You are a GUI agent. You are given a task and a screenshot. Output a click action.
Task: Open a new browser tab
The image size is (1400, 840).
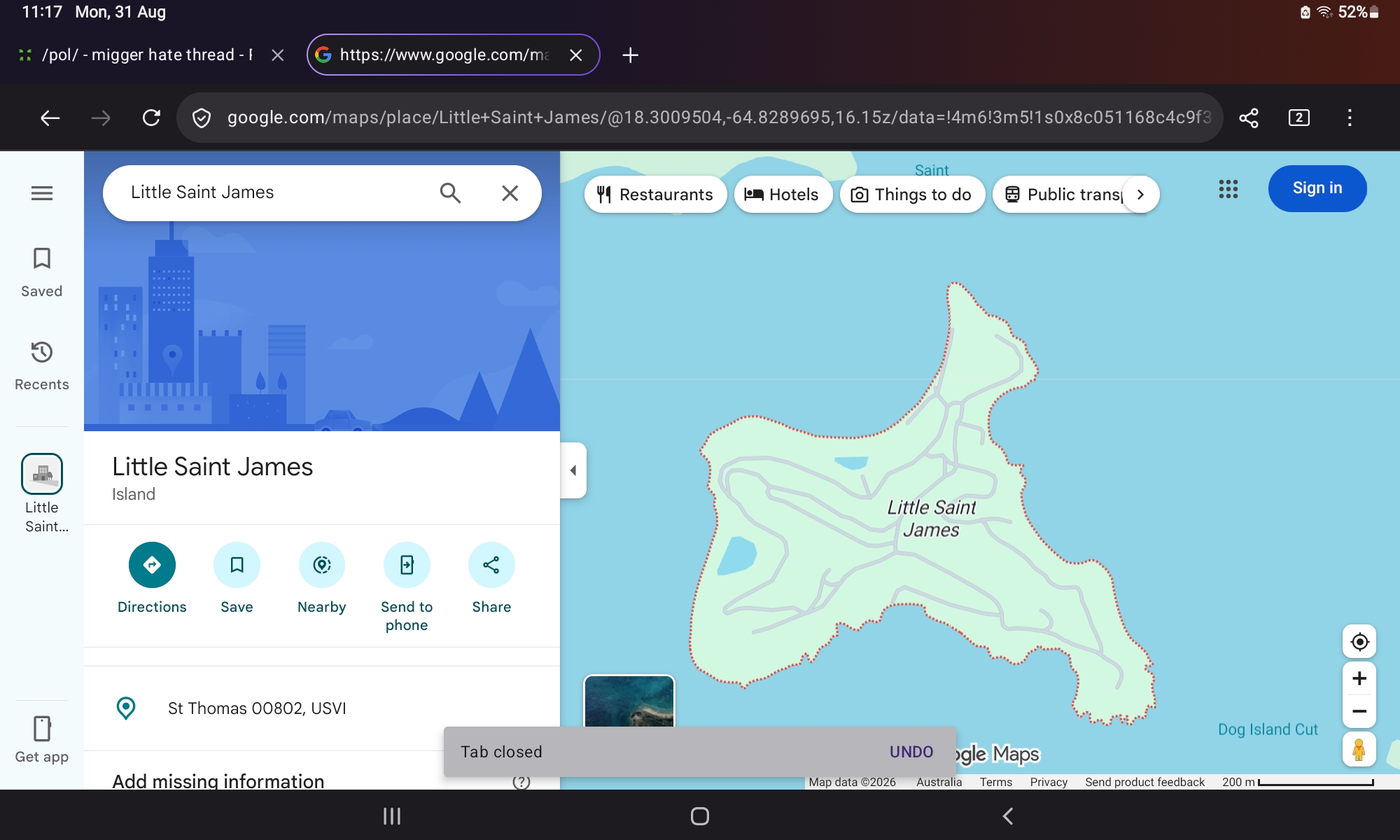click(630, 55)
